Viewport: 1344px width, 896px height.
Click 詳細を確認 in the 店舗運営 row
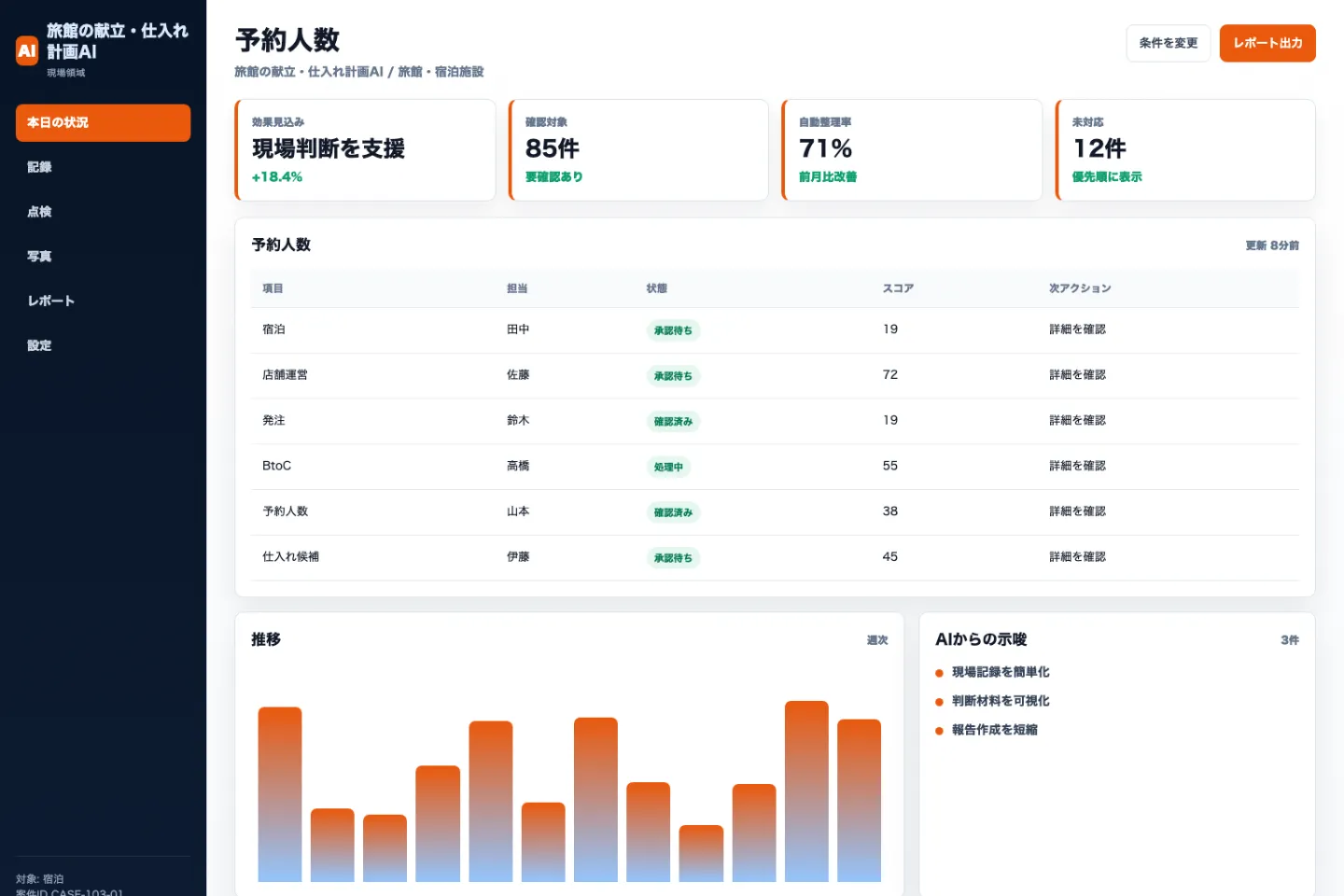1077,375
